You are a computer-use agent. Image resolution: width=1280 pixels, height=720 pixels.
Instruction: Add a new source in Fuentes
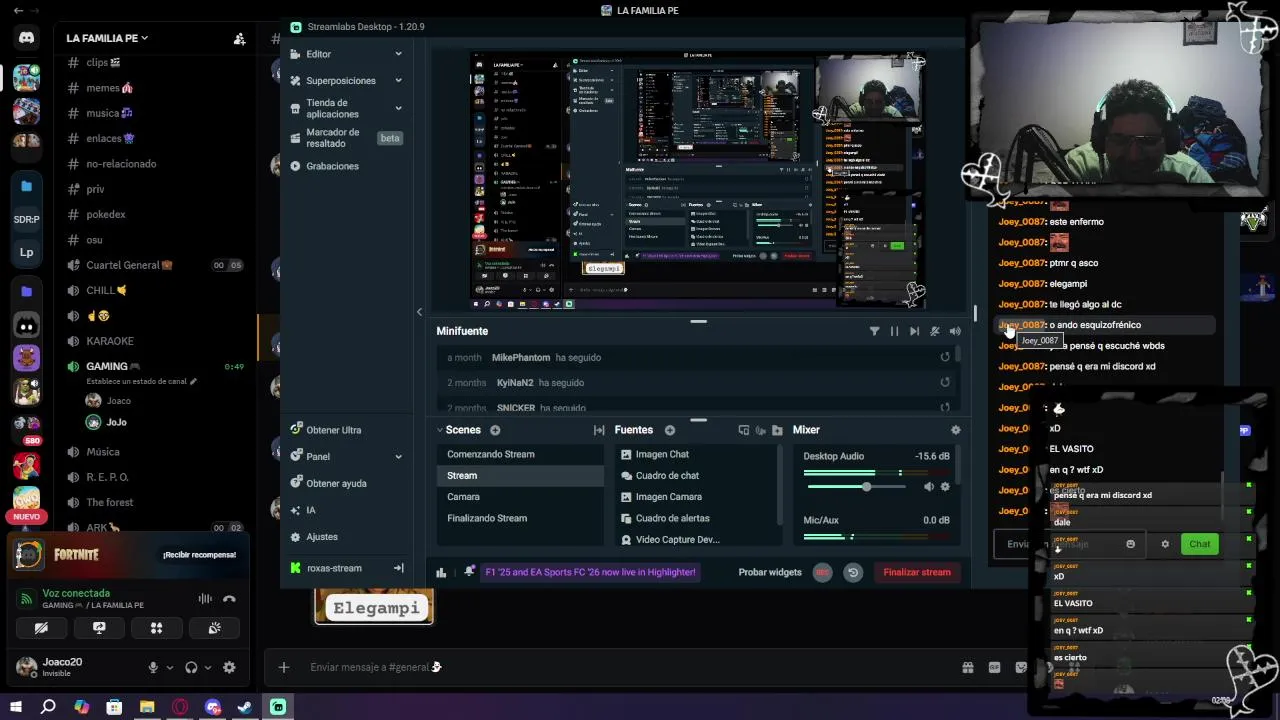[670, 430]
